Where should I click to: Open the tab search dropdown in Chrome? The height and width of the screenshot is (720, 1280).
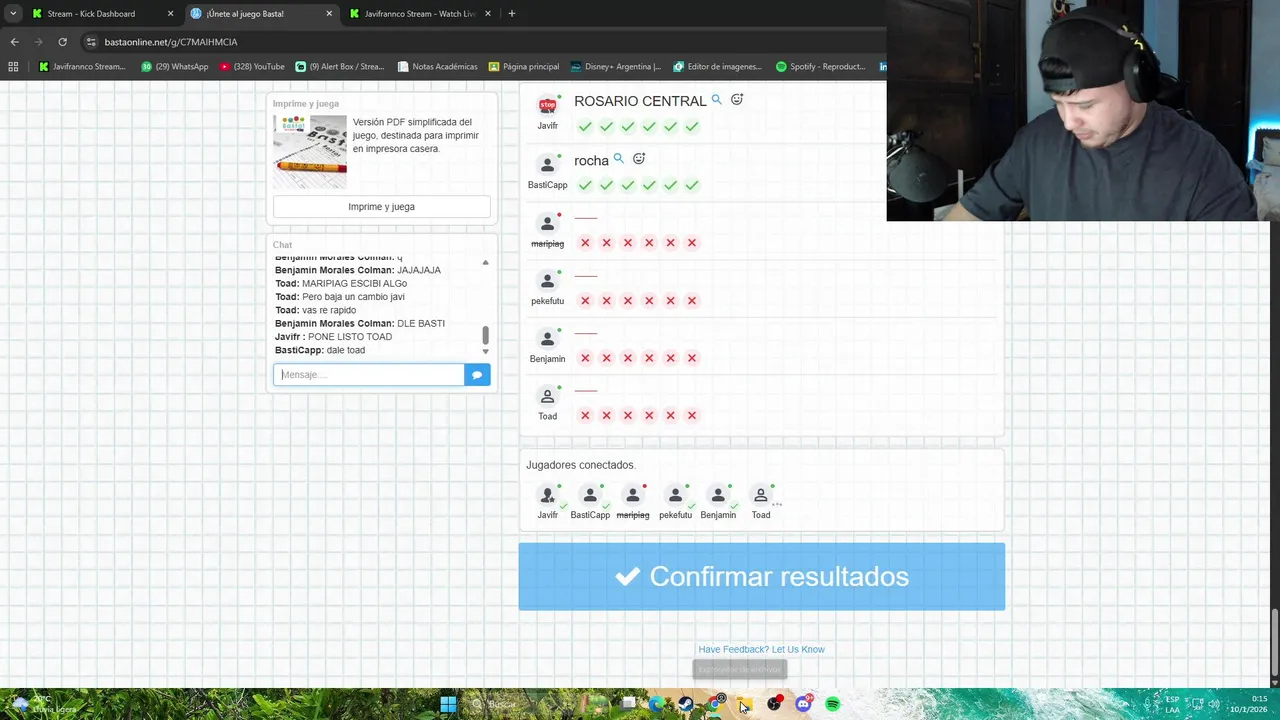[x=13, y=14]
